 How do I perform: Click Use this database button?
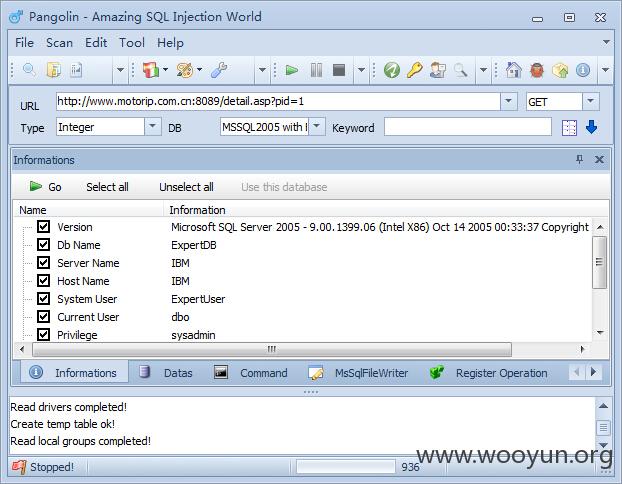(284, 187)
